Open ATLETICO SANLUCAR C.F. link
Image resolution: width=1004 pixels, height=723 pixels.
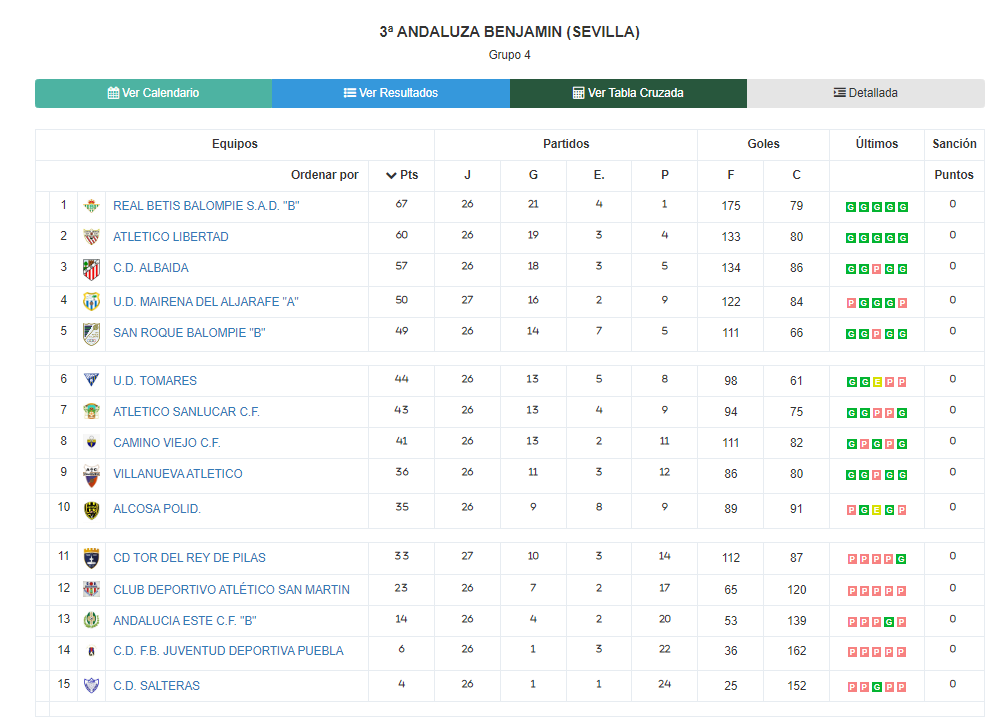pos(186,412)
